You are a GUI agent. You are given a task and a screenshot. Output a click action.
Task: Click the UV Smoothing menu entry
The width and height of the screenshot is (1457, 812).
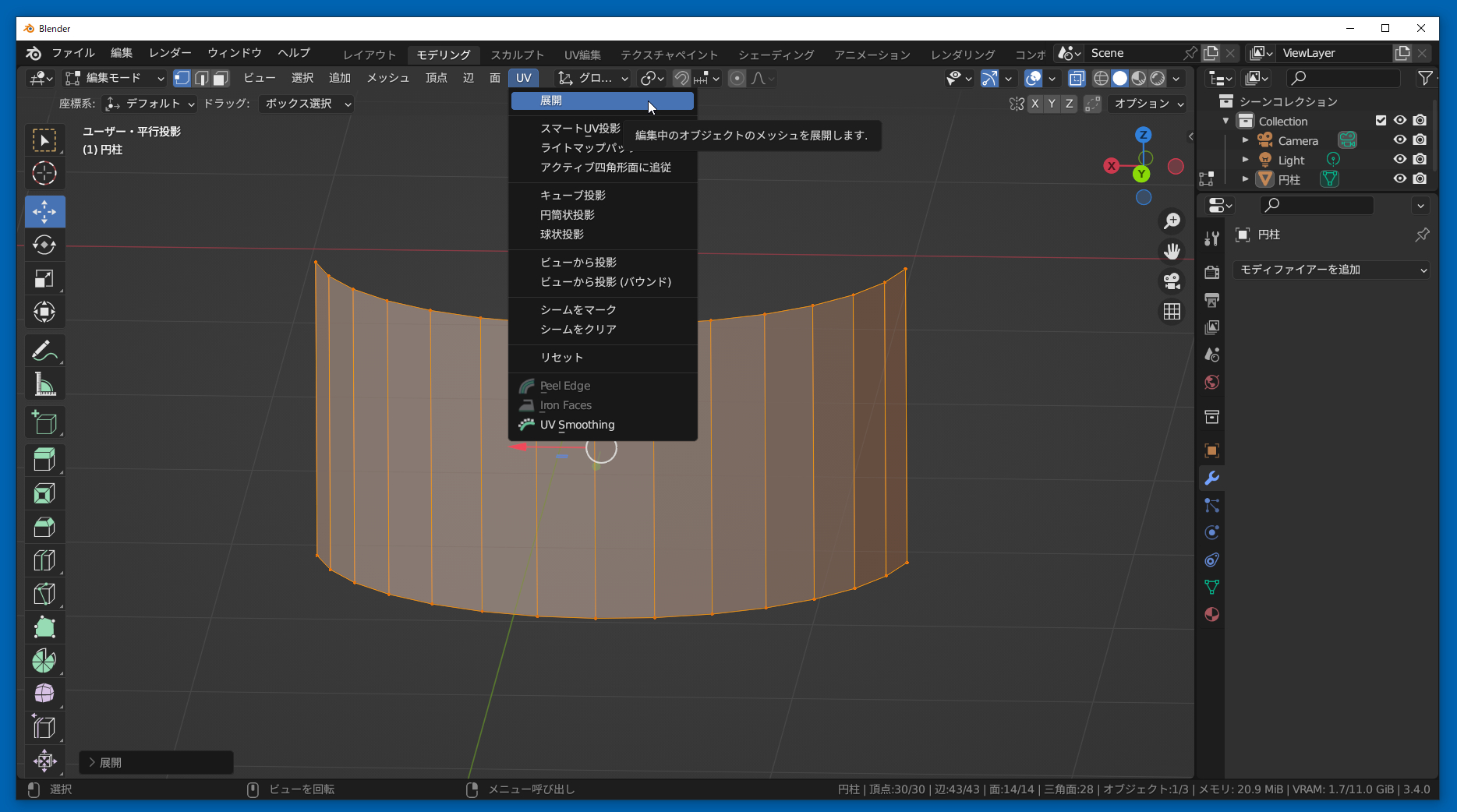tap(577, 425)
